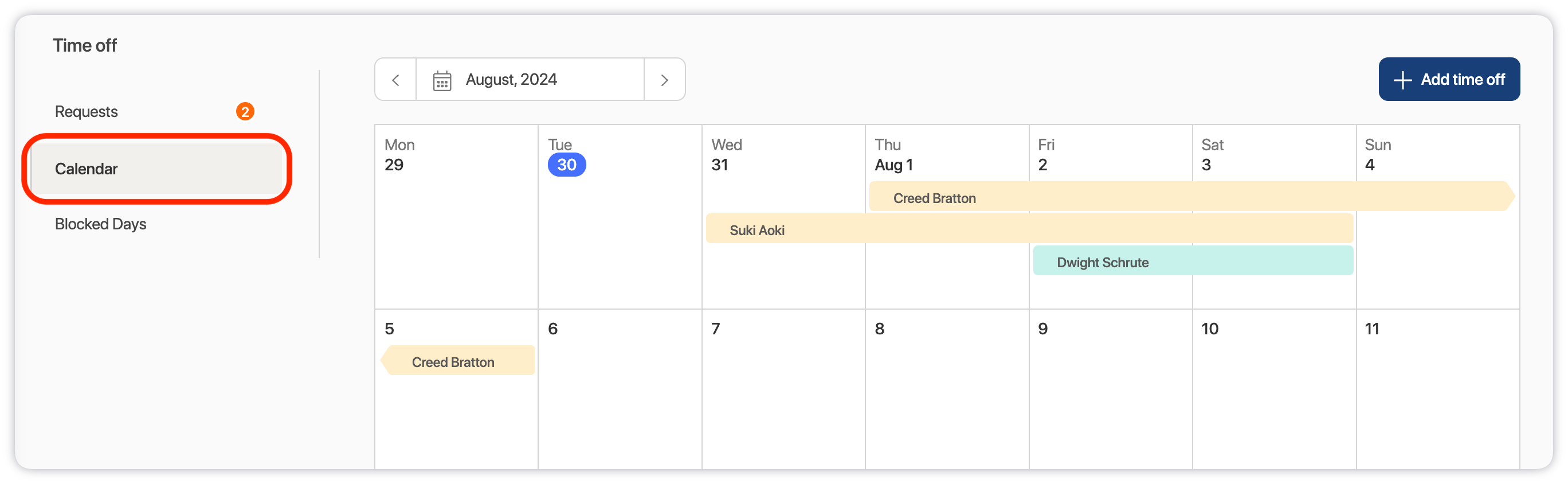Viewport: 1568px width, 484px height.
Task: Go to previous month arrow
Action: (x=395, y=80)
